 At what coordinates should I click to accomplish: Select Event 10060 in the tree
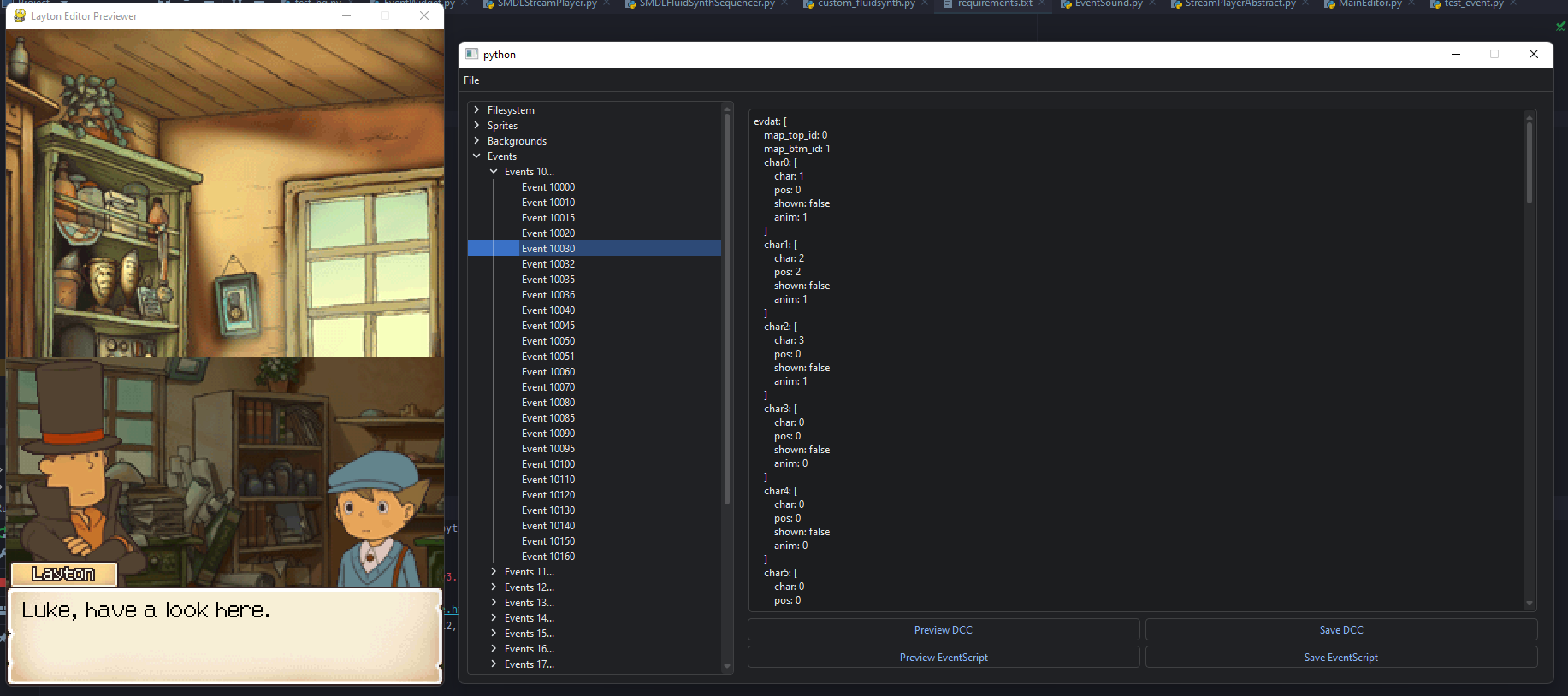[x=548, y=372]
